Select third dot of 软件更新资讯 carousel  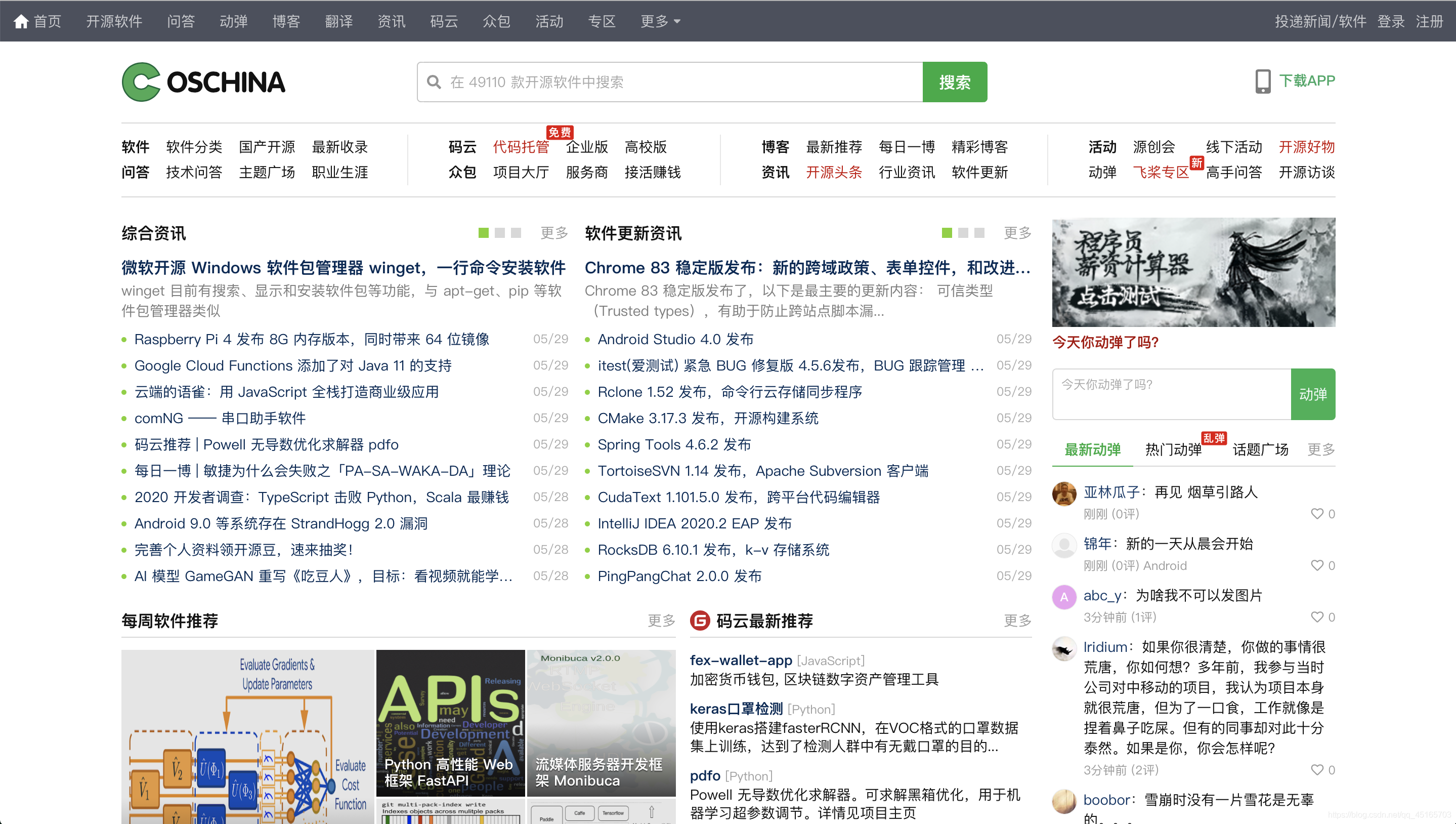click(980, 233)
